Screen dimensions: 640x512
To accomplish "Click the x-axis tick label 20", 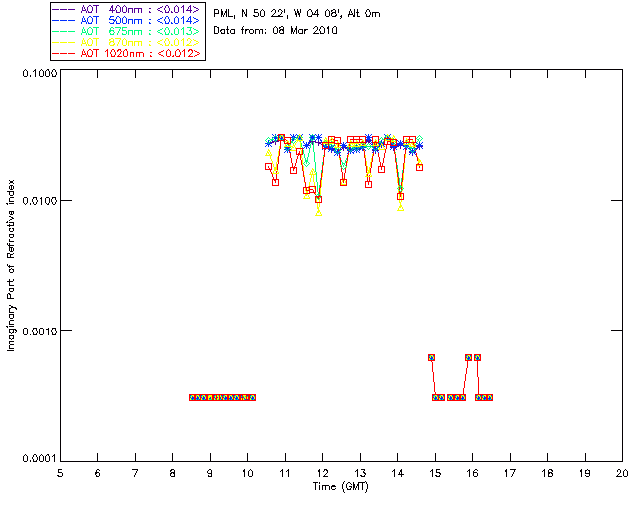I will point(622,473).
